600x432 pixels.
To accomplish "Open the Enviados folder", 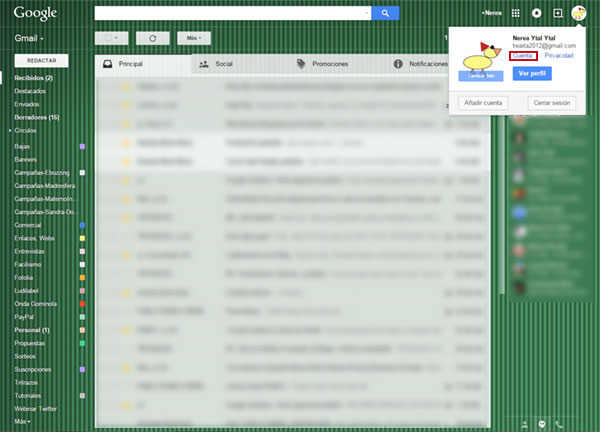I will [x=26, y=104].
